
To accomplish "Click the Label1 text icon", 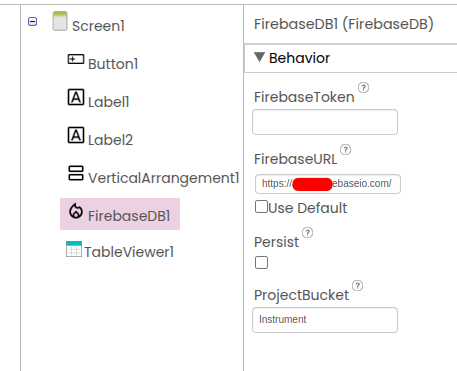I will point(76,97).
